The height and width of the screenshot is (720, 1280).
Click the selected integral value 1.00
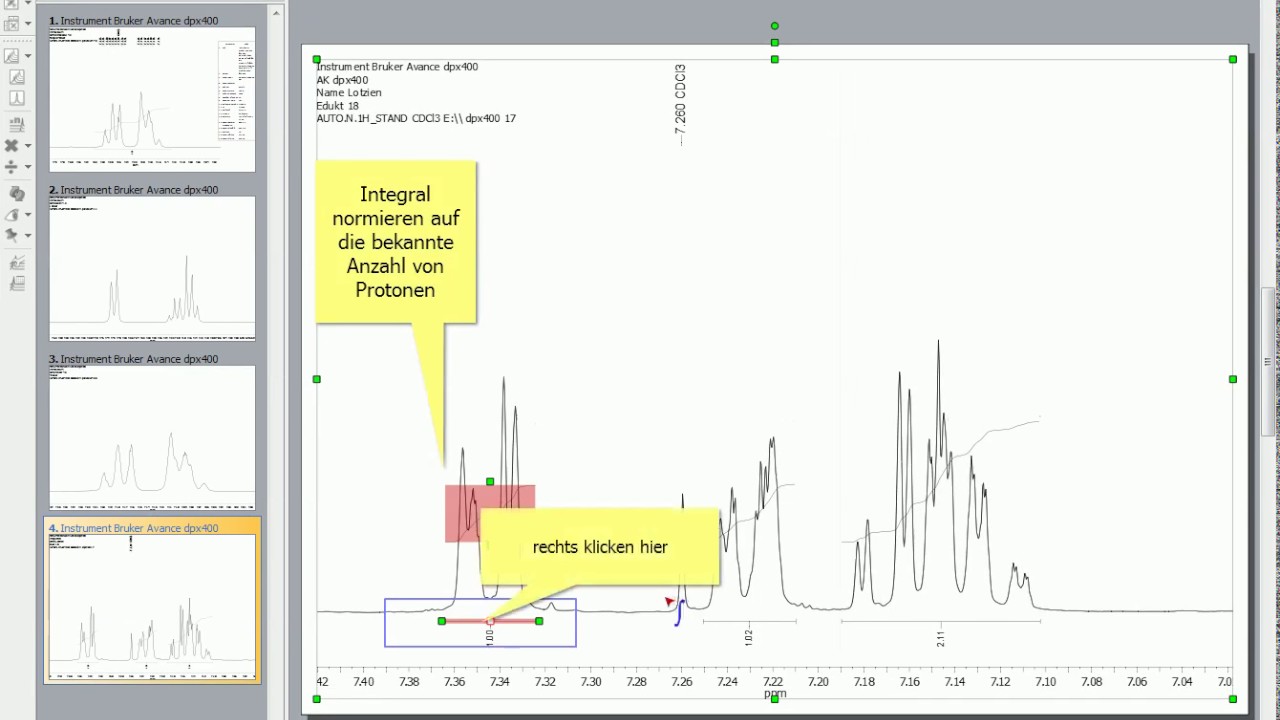coord(490,636)
